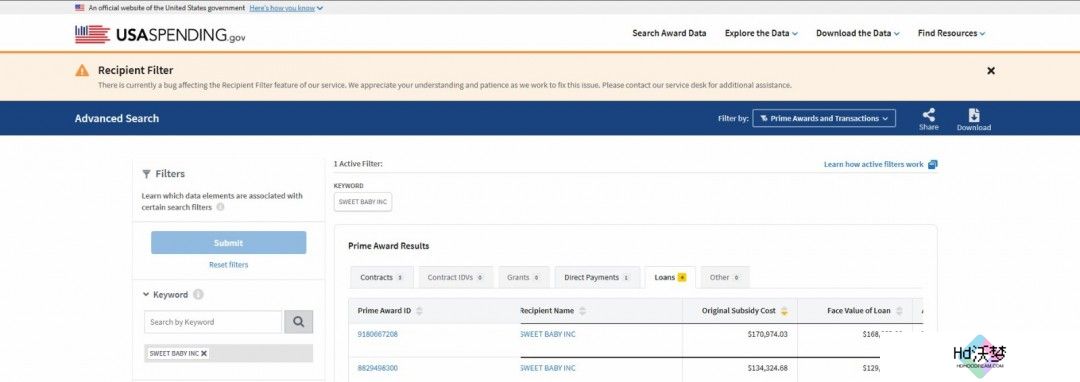The height and width of the screenshot is (382, 1080).
Task: Expand Here's how you know
Action: click(x=286, y=8)
